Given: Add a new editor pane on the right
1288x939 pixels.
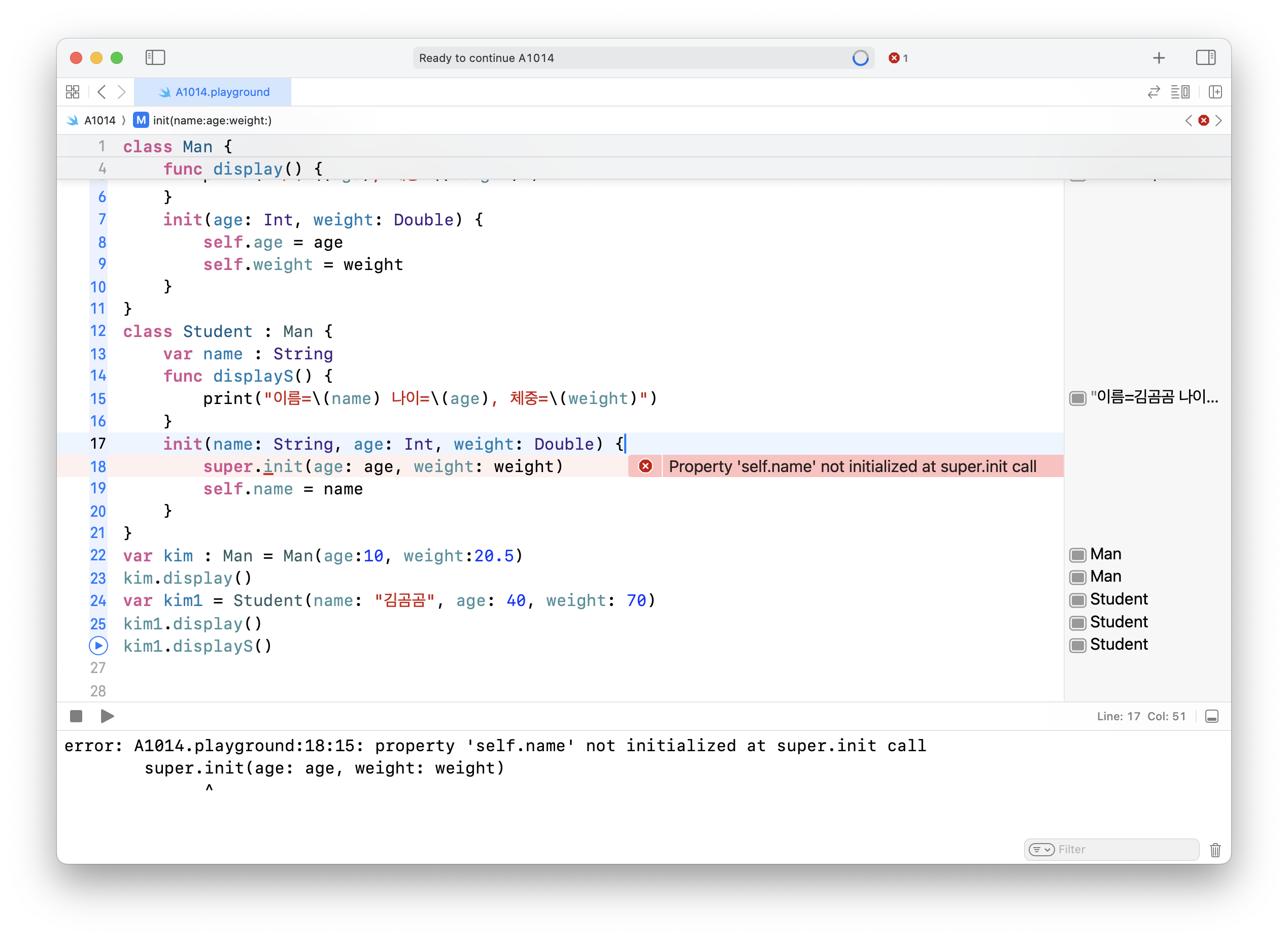Looking at the screenshot, I should click(x=1215, y=92).
